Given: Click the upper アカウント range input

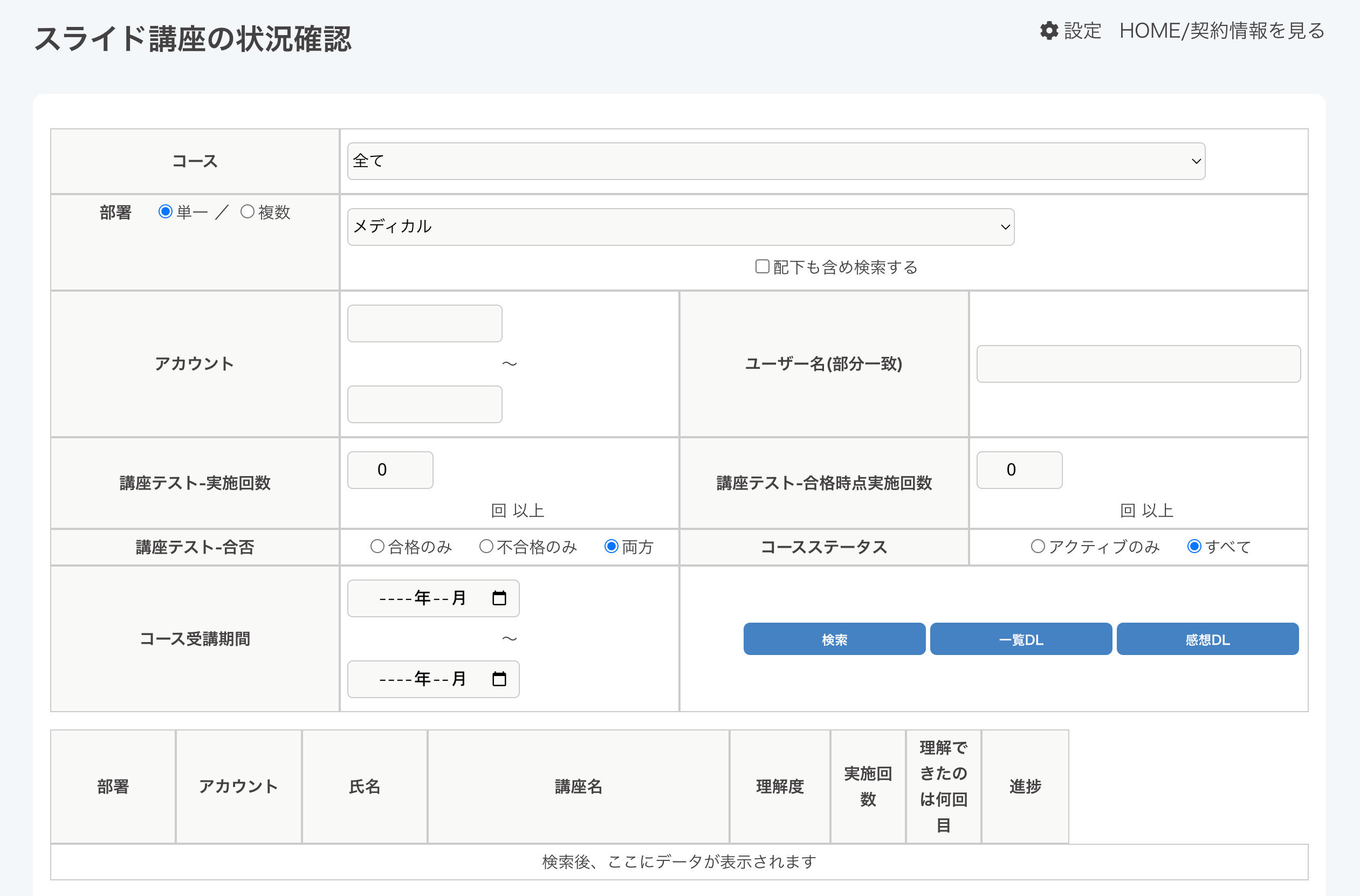Looking at the screenshot, I should [424, 323].
